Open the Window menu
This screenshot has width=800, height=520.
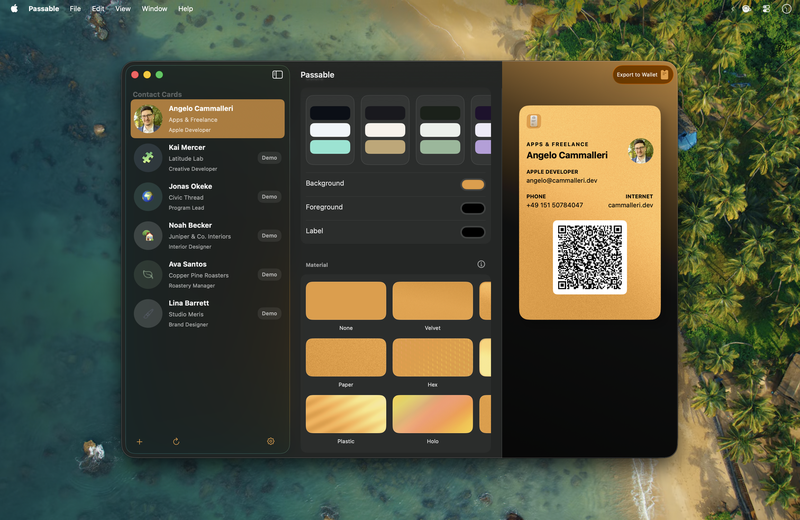pos(154,9)
